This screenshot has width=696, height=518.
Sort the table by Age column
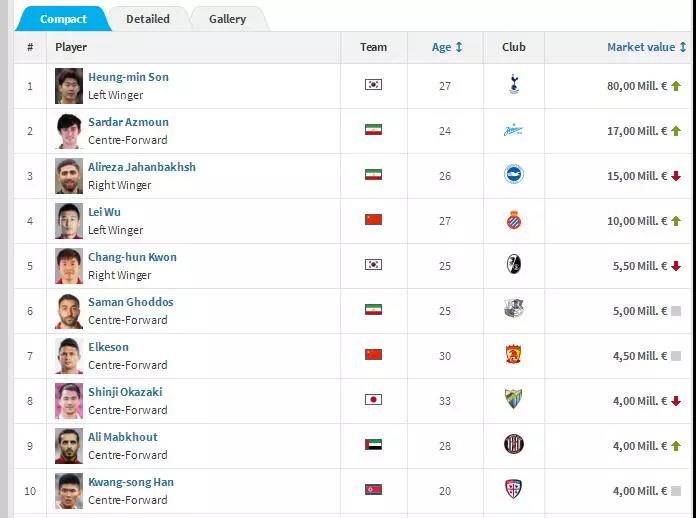[447, 47]
